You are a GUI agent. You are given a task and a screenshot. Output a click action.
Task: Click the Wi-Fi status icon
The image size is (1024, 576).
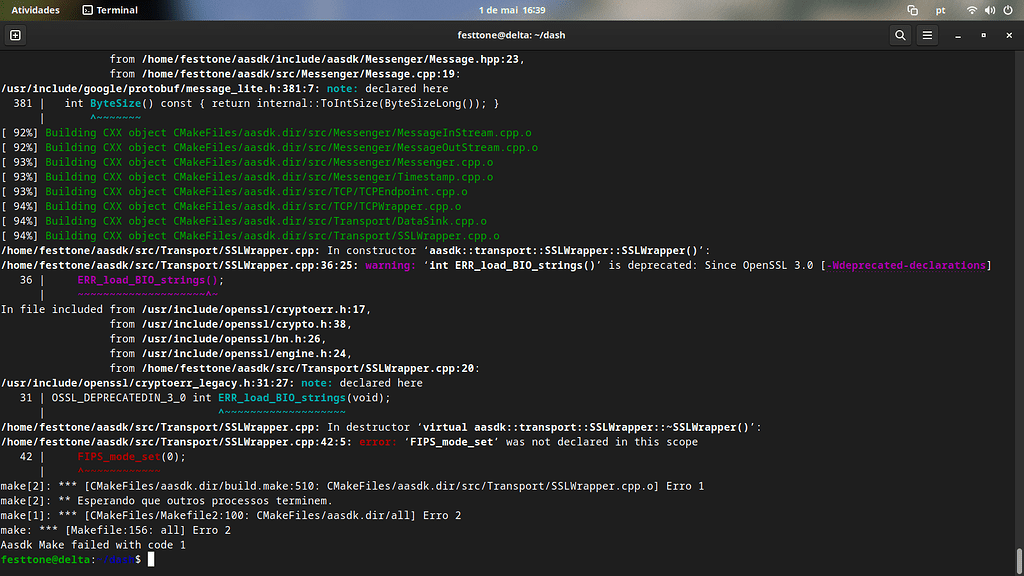click(x=973, y=9)
